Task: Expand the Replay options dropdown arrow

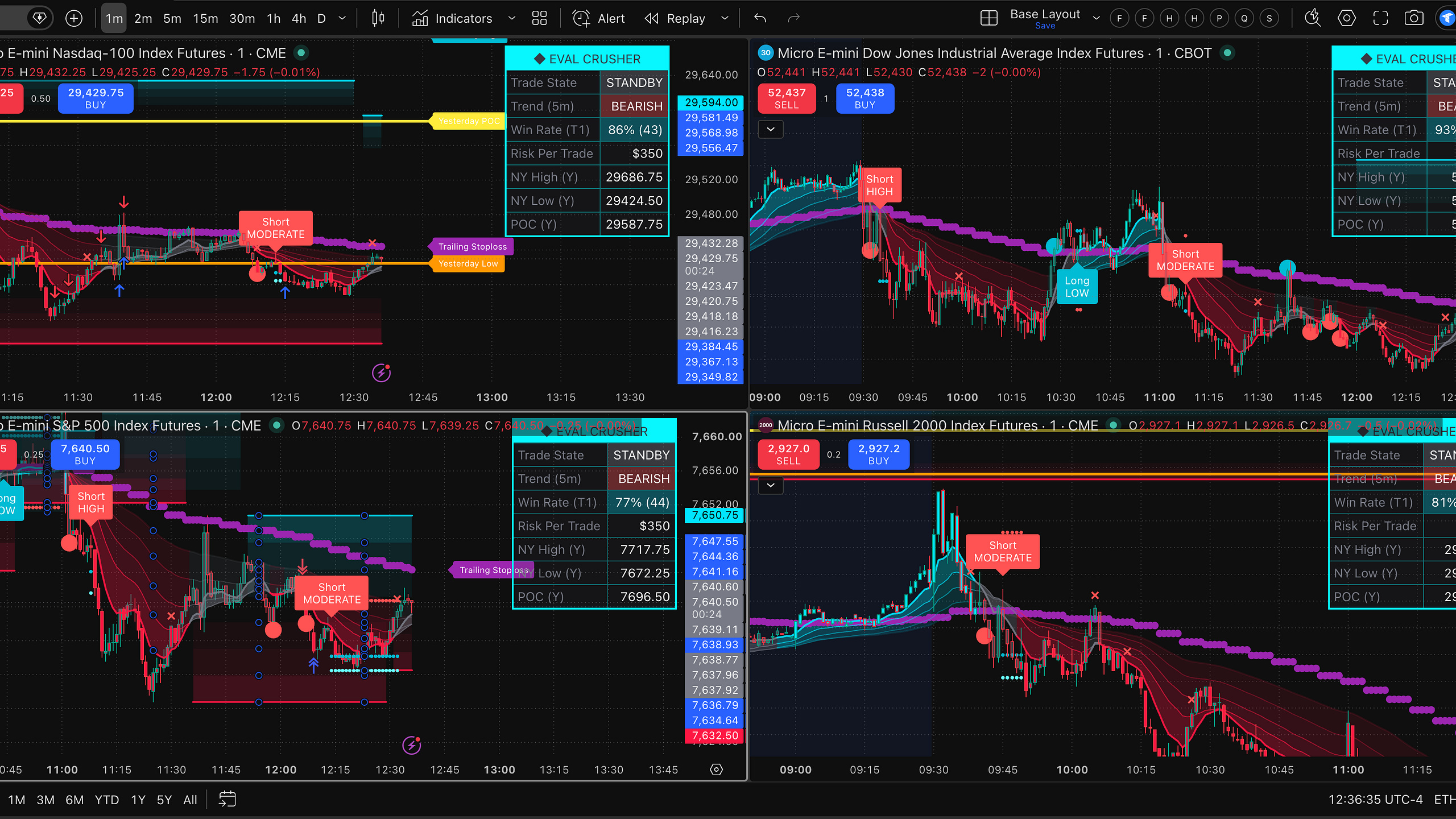Action: (725, 18)
